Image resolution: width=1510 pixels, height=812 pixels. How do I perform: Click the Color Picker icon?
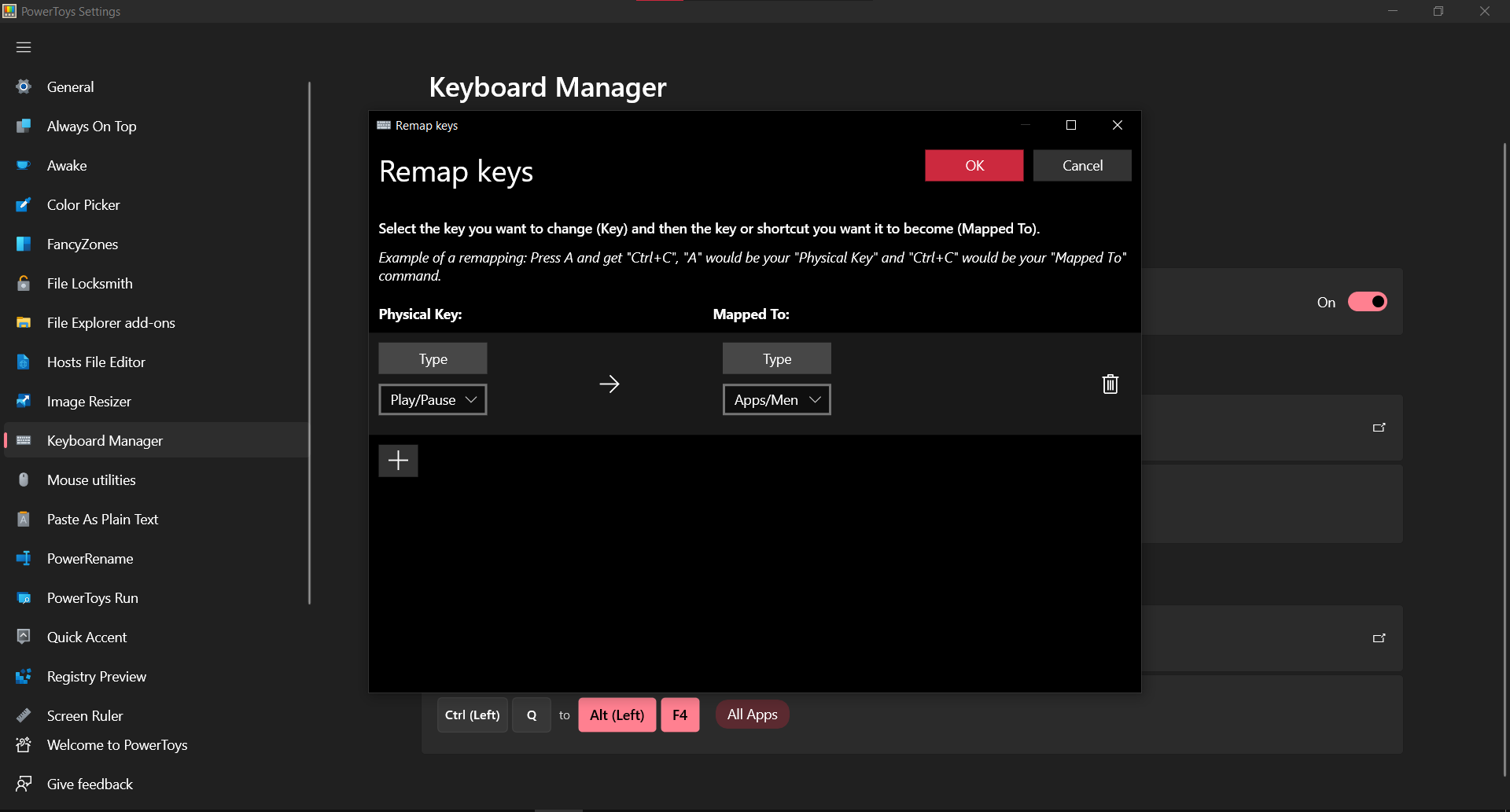coord(24,204)
